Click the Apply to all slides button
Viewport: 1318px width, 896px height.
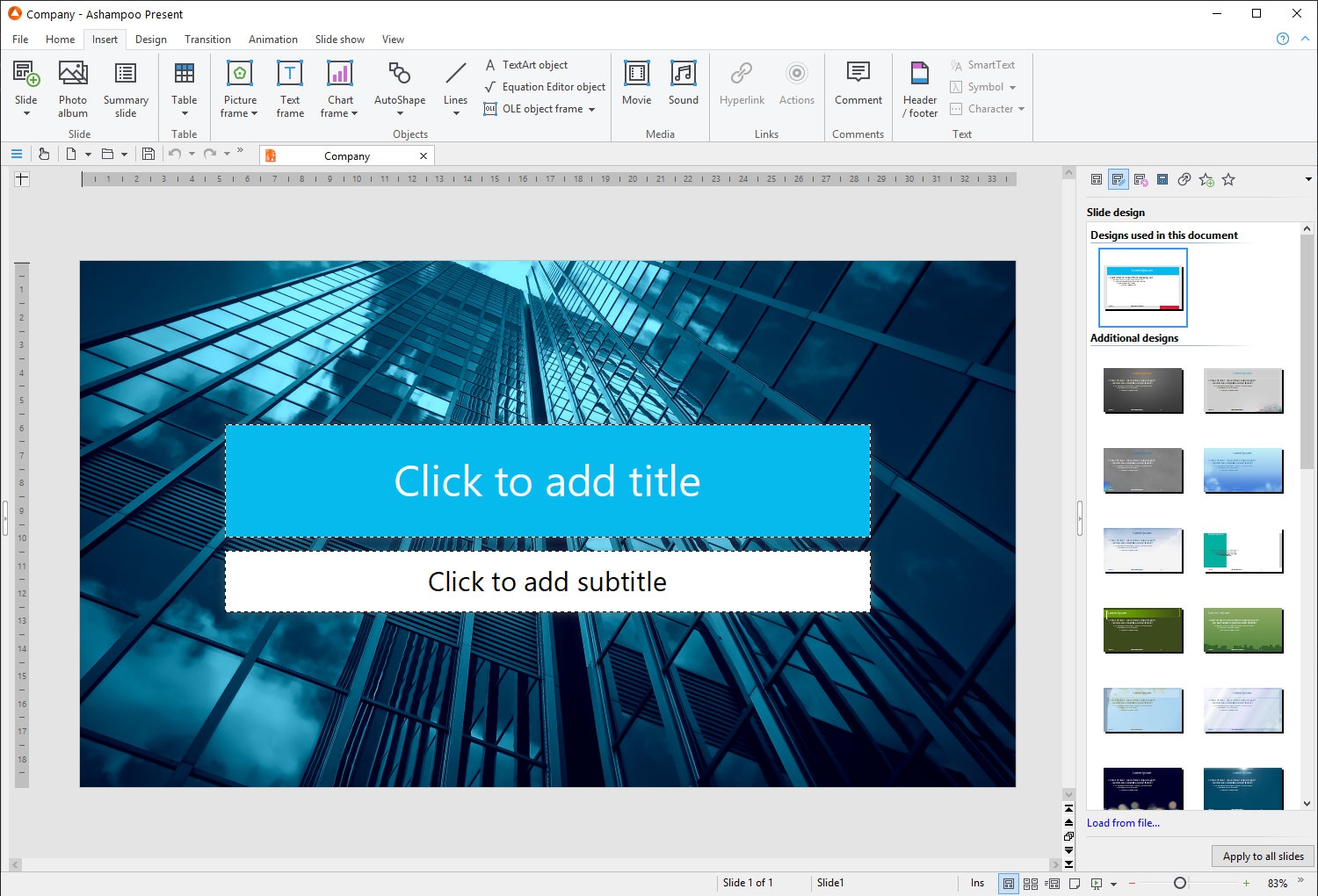pyautogui.click(x=1263, y=856)
